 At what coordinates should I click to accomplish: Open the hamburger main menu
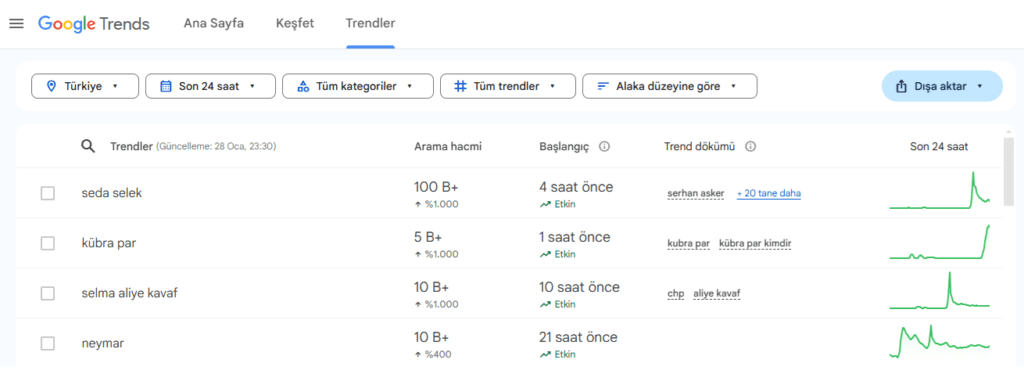pyautogui.click(x=16, y=23)
